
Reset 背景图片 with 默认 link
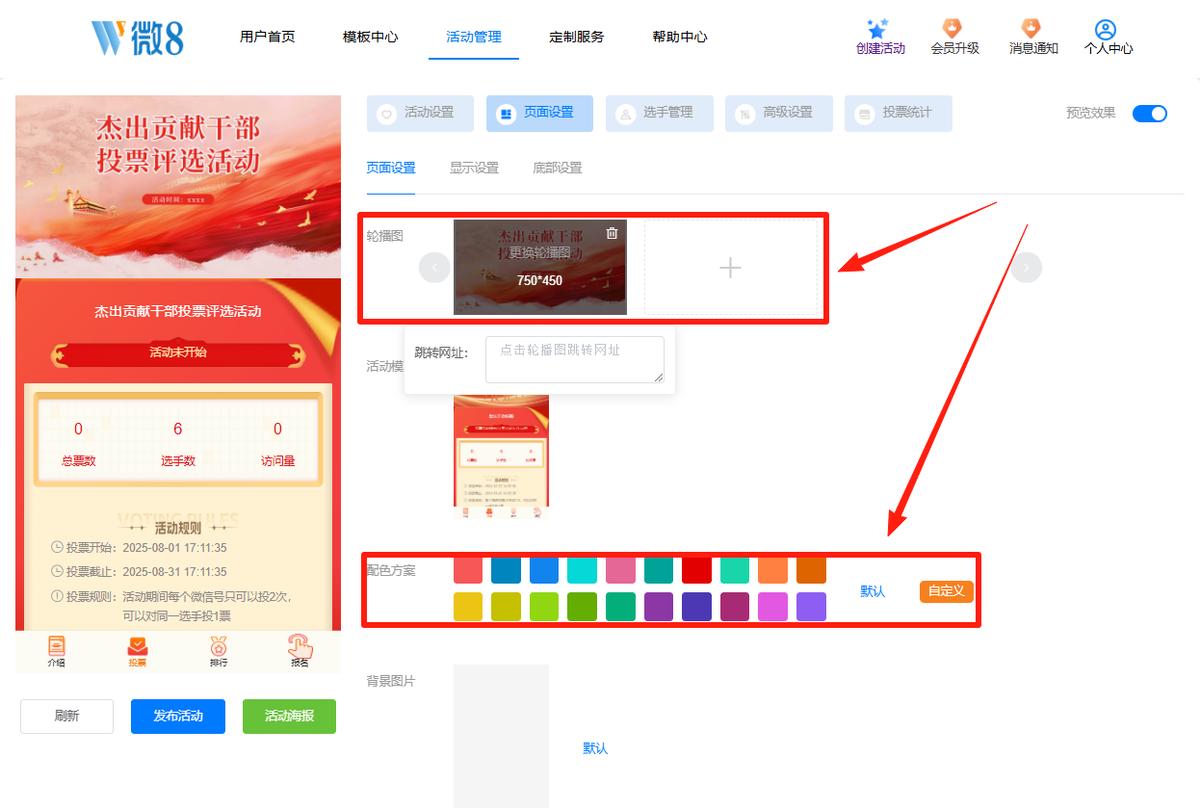coord(596,748)
